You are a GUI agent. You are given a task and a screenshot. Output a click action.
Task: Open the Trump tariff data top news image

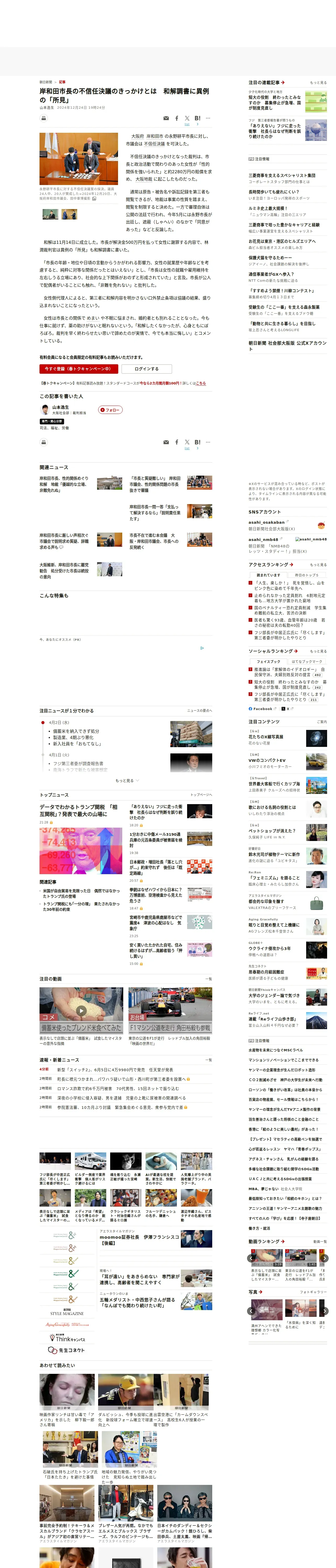point(81,850)
